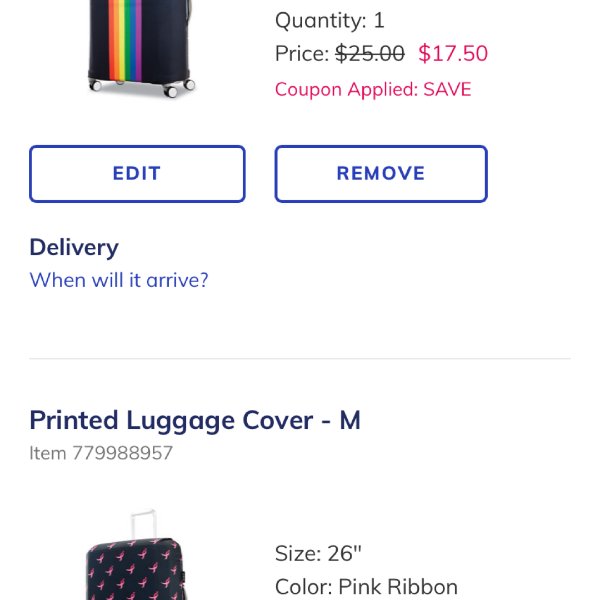Image resolution: width=600 pixels, height=600 pixels.
Task: Click the Printed Luggage Cover - M title
Action: (195, 420)
